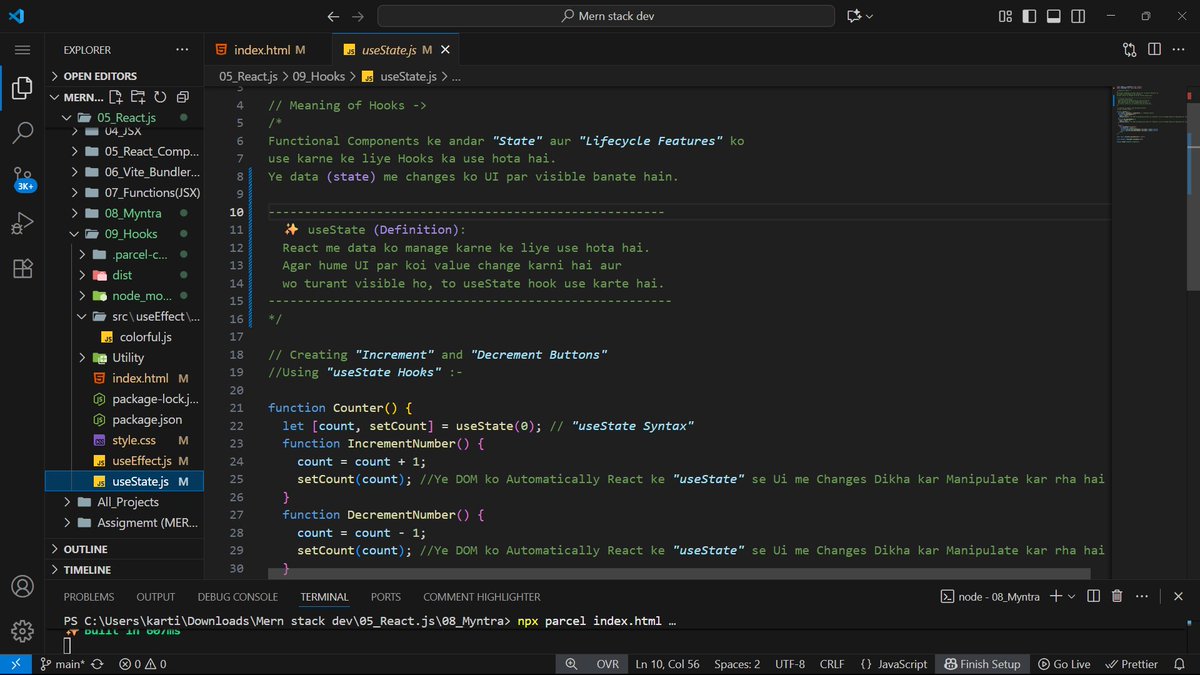This screenshot has height=675, width=1200.
Task: Open the Output panel tab
Action: [156, 597]
